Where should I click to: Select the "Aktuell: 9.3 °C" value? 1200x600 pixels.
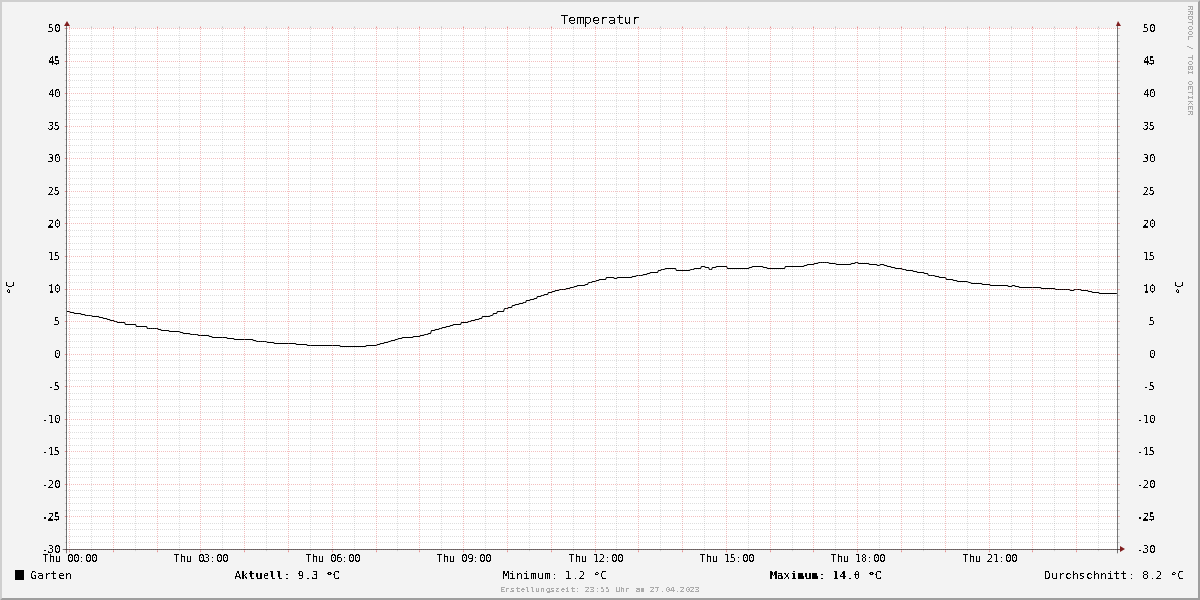(x=287, y=575)
